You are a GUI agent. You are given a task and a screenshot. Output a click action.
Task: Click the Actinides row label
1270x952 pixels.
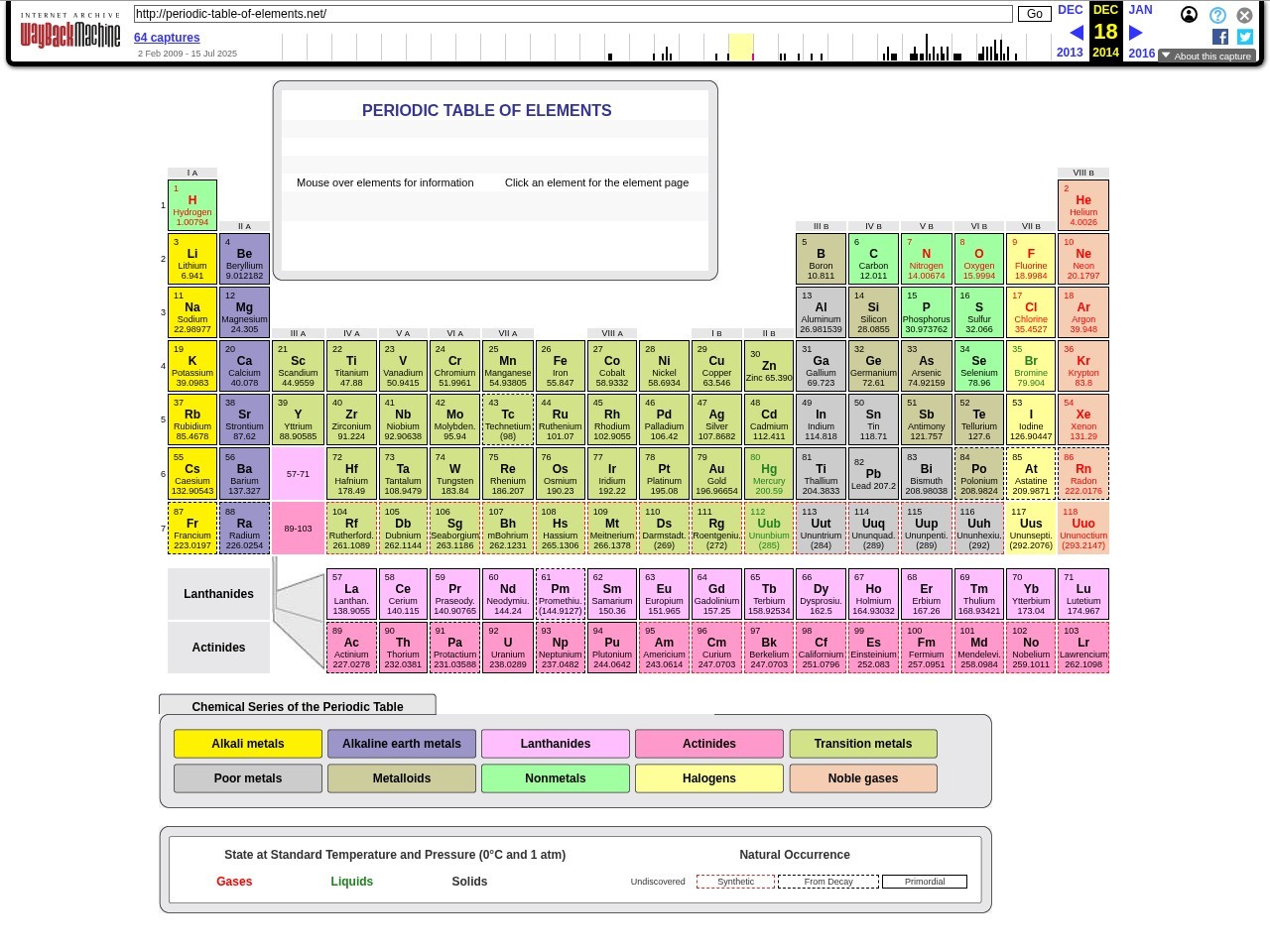tap(218, 648)
